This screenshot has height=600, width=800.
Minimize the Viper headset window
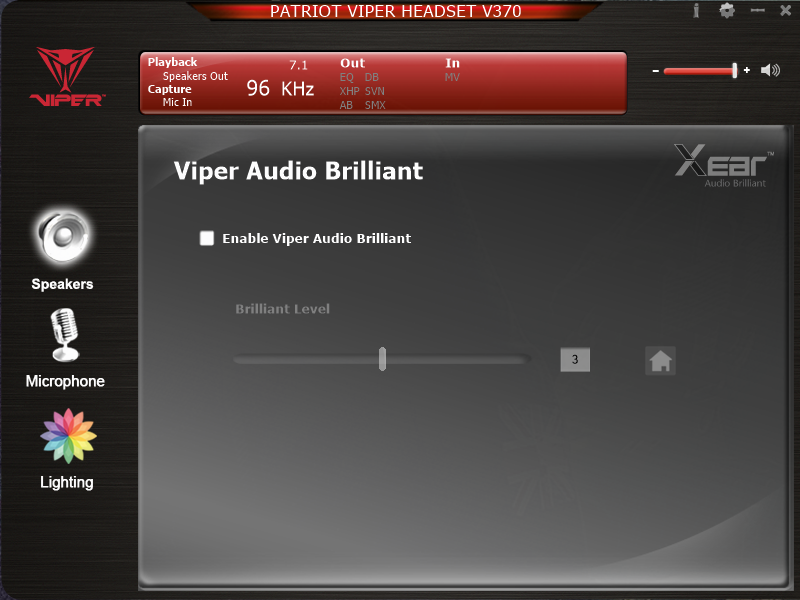pos(757,11)
